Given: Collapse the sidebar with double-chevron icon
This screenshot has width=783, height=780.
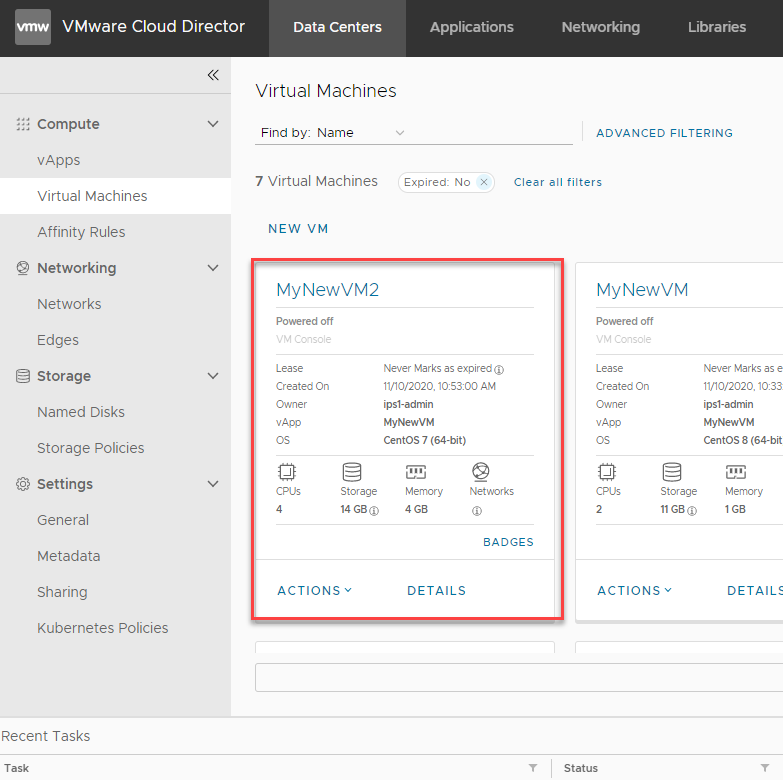Looking at the screenshot, I should (x=213, y=75).
